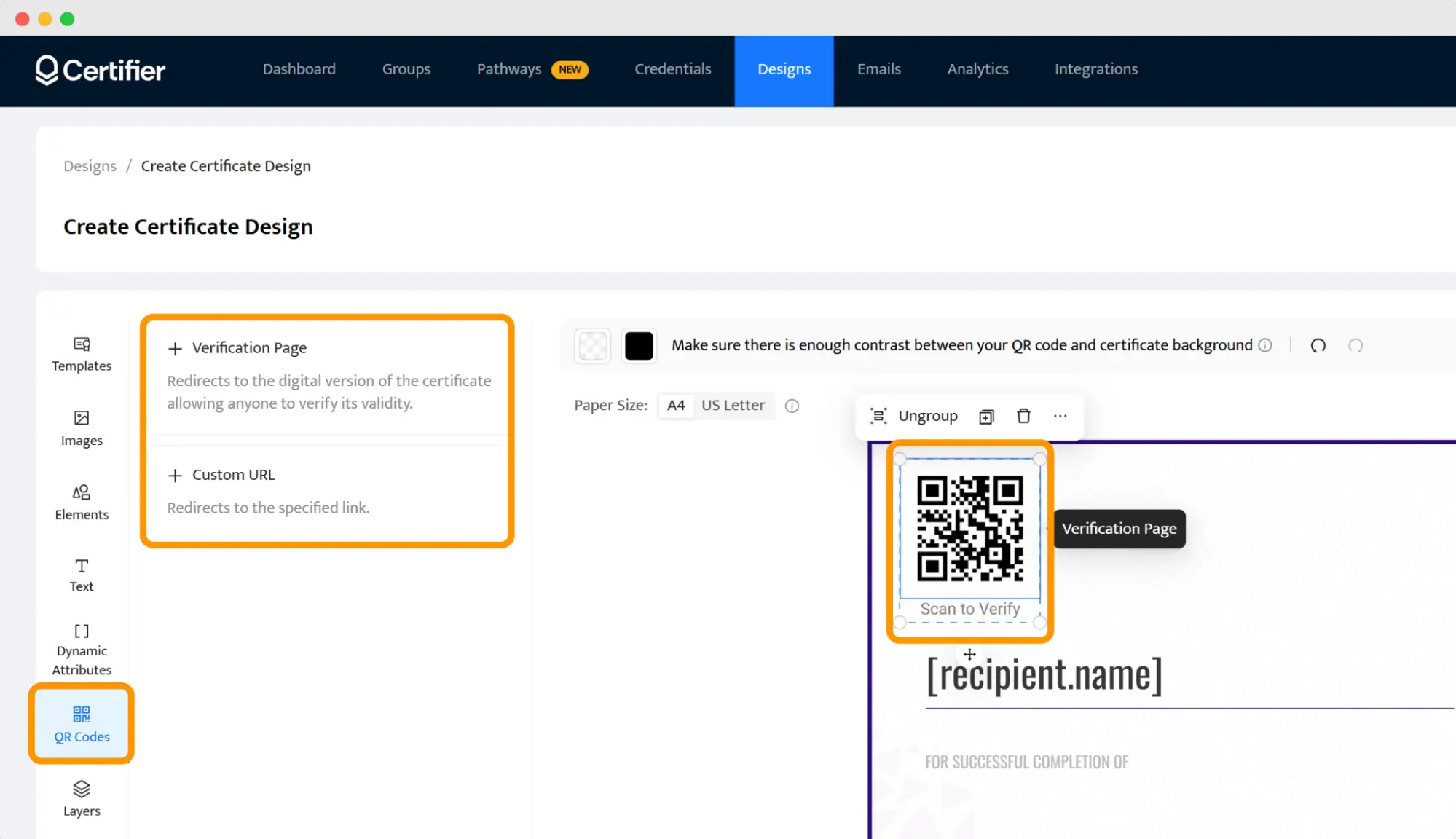Click the undo arrow icon

coord(1318,345)
